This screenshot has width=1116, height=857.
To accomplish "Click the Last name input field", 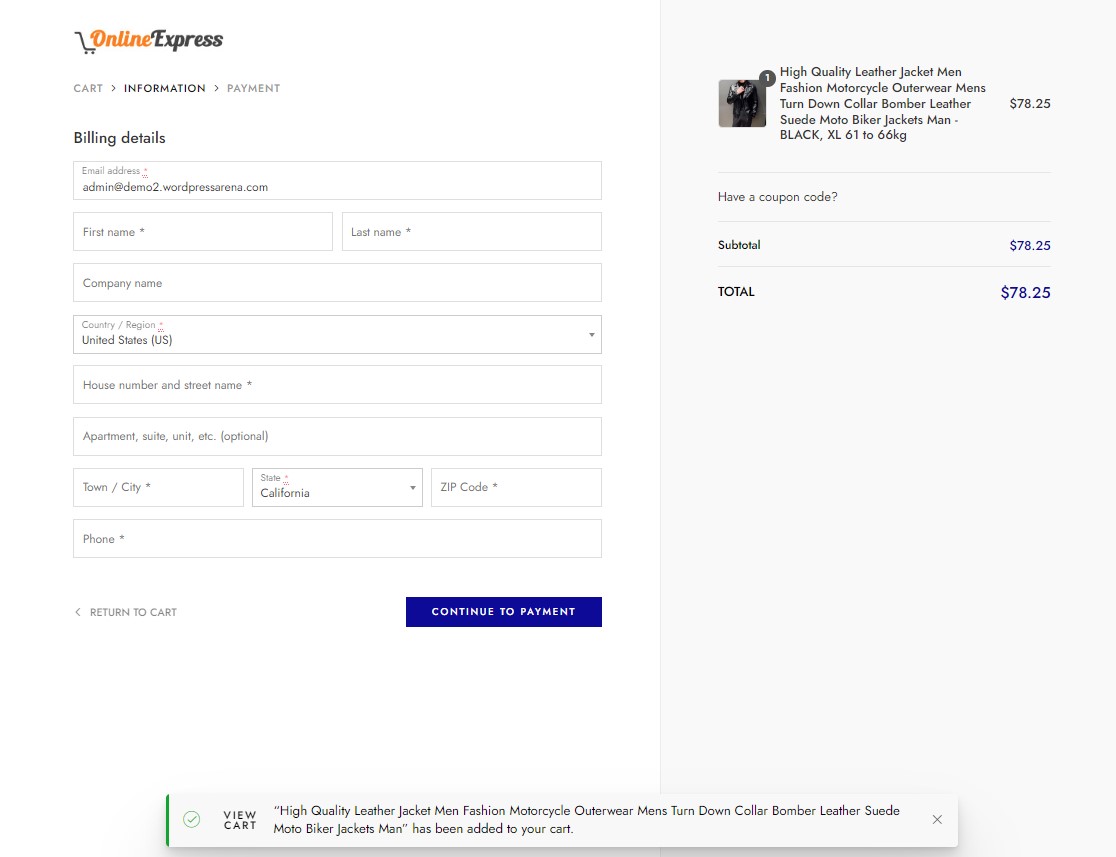I will click(472, 232).
